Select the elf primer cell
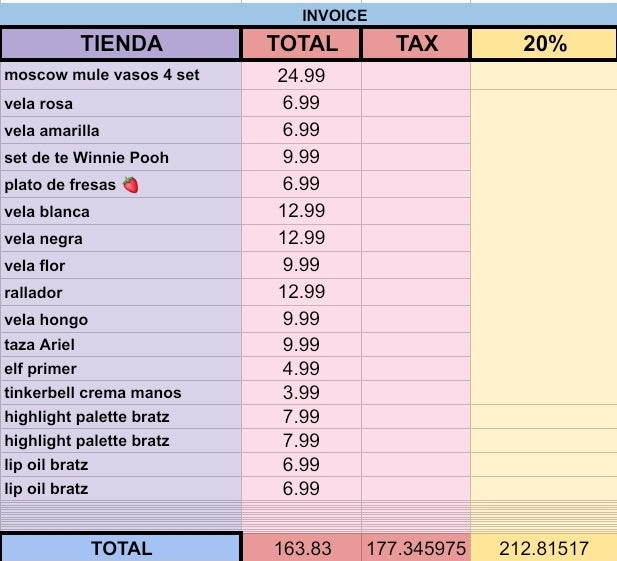617x561 pixels. (121, 369)
